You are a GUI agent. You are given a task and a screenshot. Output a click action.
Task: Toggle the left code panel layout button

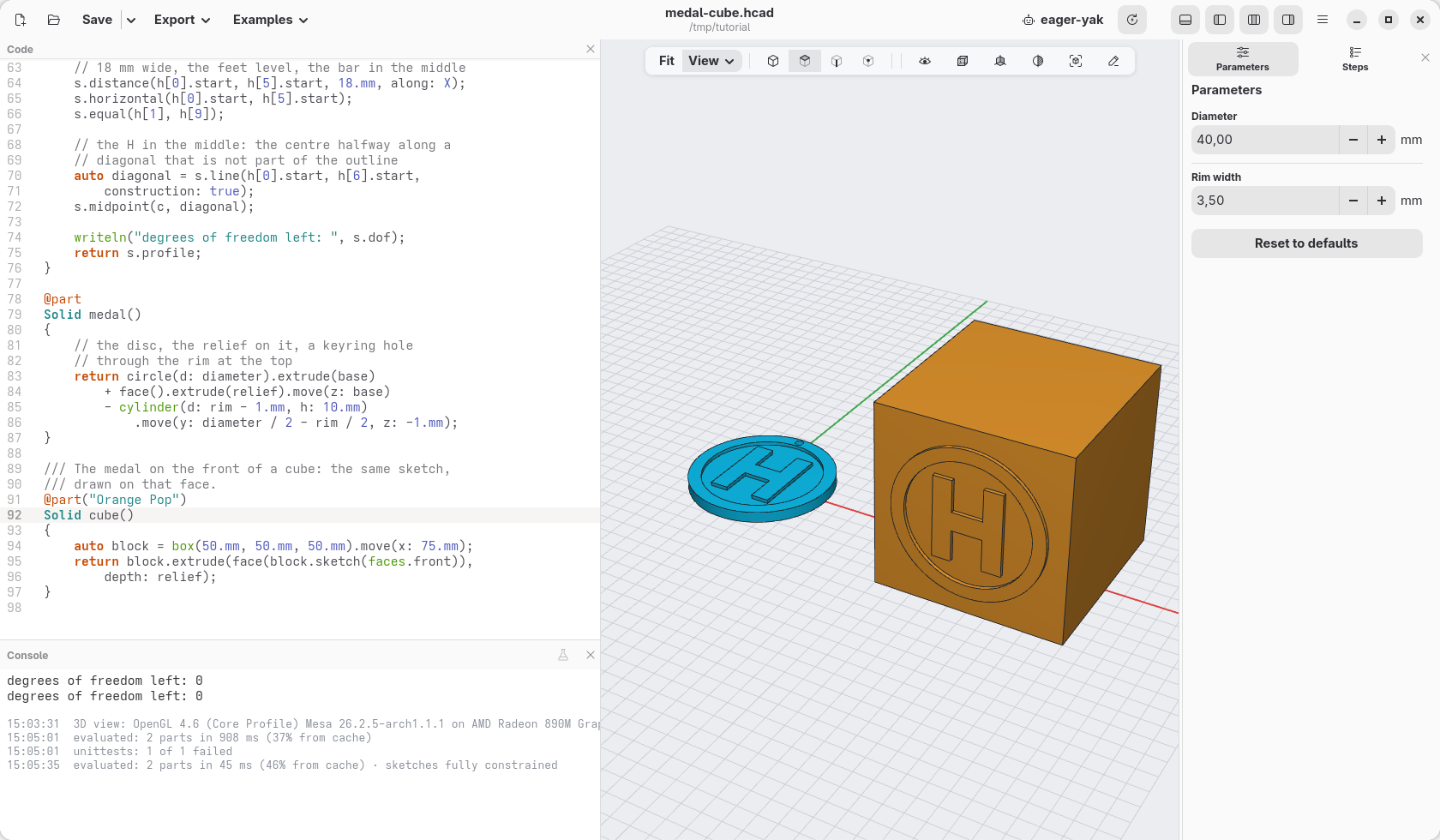coord(1220,20)
